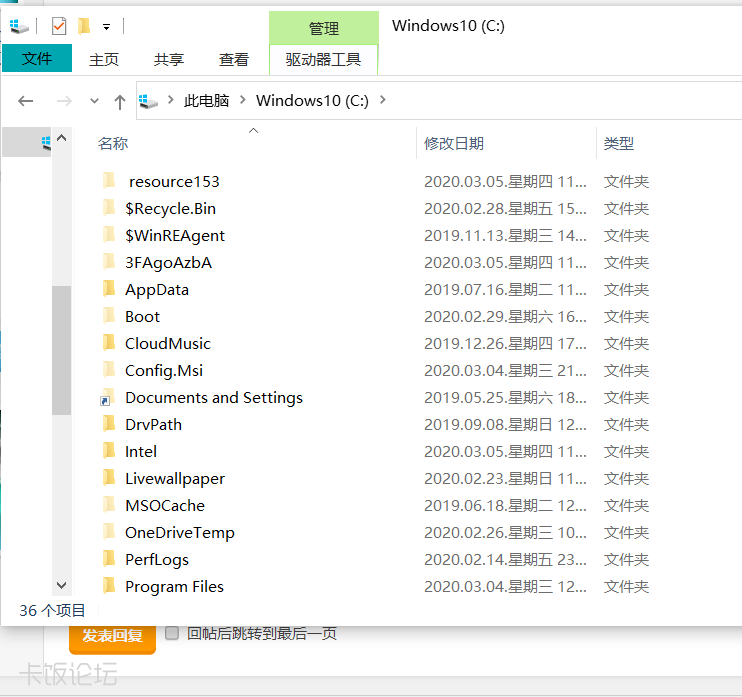The height and width of the screenshot is (697, 742).
Task: Go back with the back arrow
Action: click(x=26, y=101)
